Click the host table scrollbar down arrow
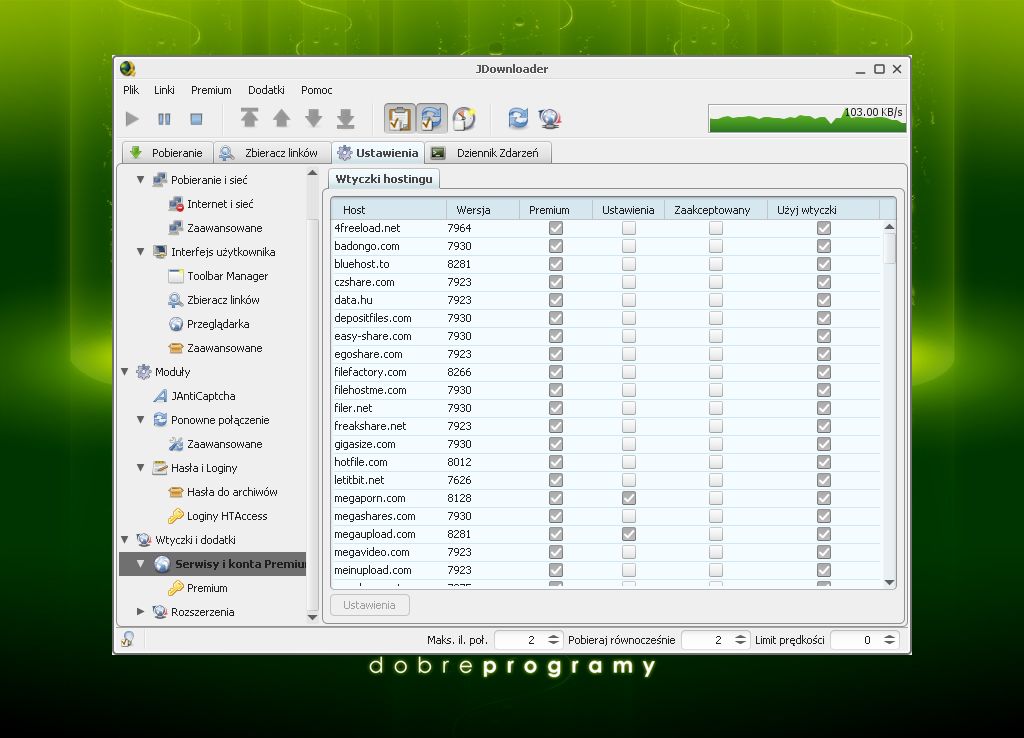Image resolution: width=1024 pixels, height=738 pixels. [x=889, y=582]
